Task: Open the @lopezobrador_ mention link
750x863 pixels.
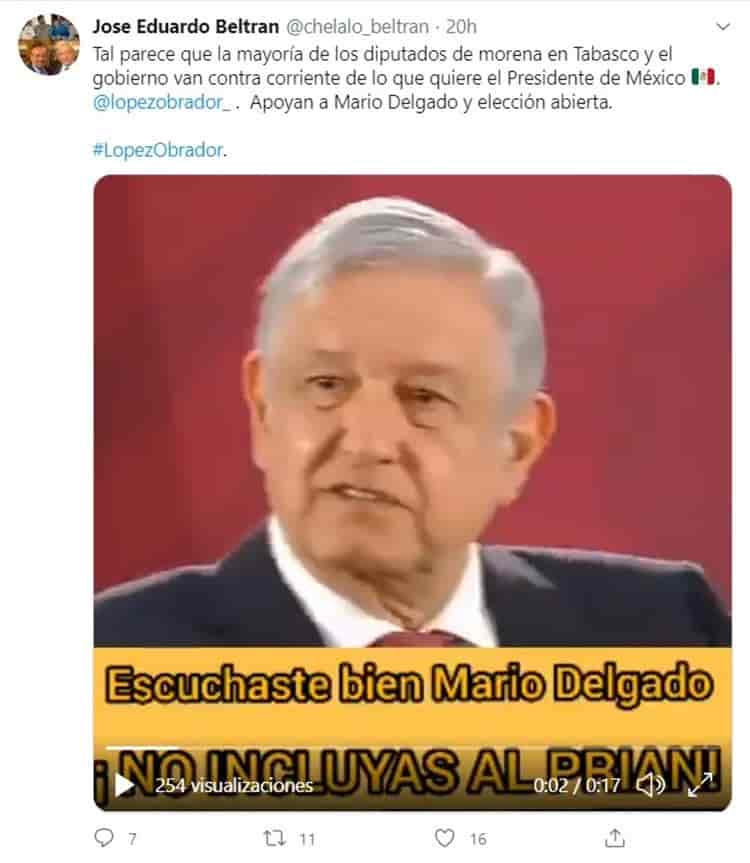Action: [162, 102]
